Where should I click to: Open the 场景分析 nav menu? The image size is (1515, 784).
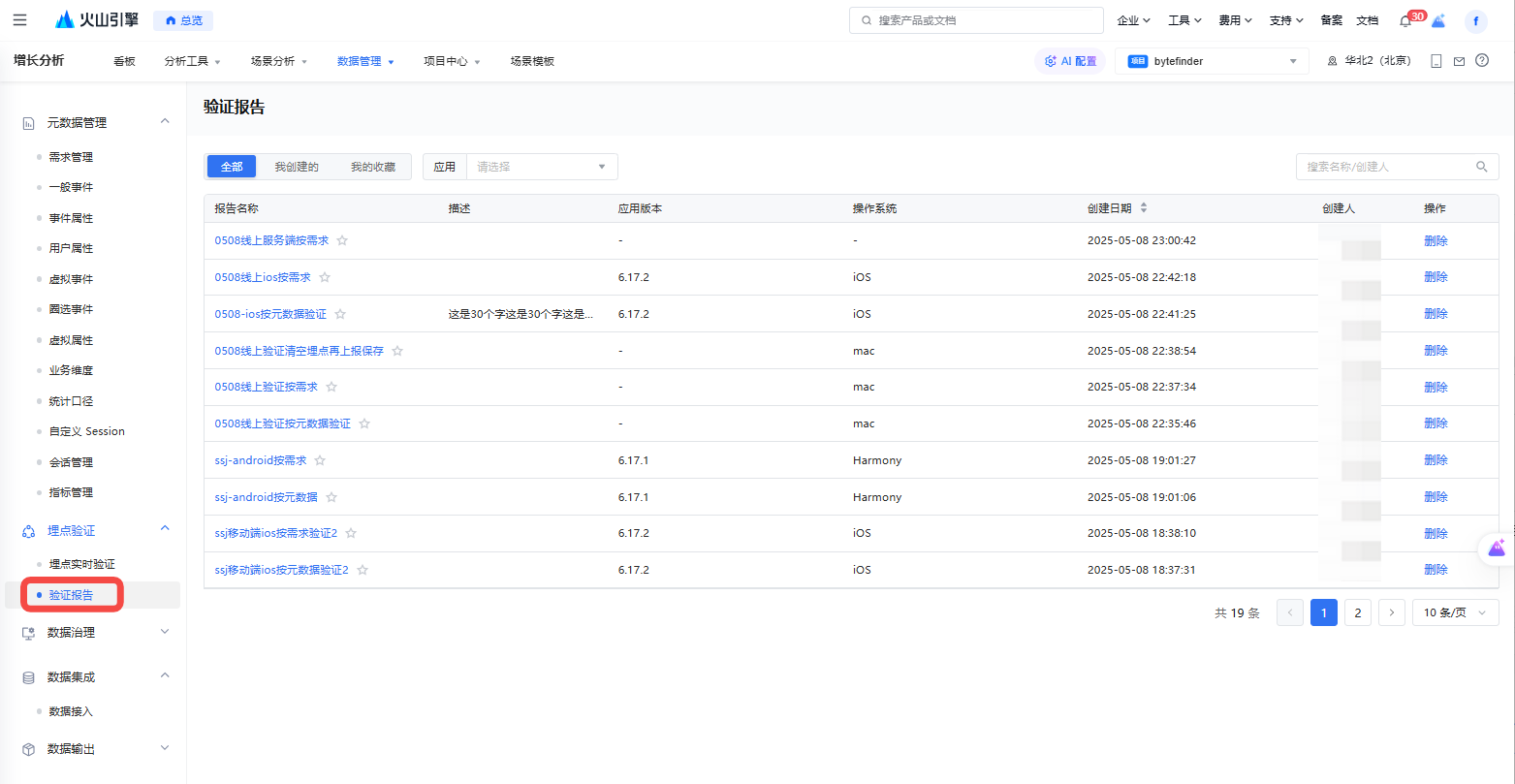tap(278, 61)
